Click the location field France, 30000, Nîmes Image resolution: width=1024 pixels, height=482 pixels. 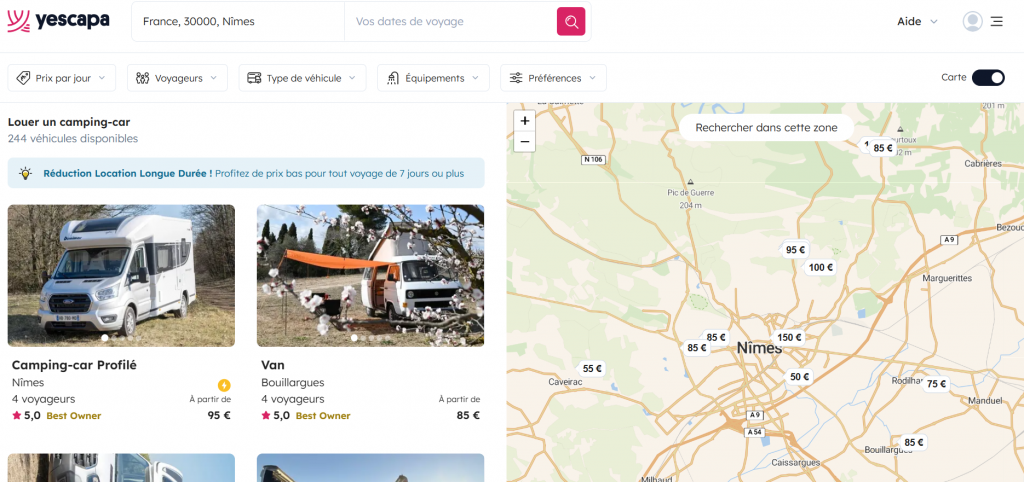point(238,22)
